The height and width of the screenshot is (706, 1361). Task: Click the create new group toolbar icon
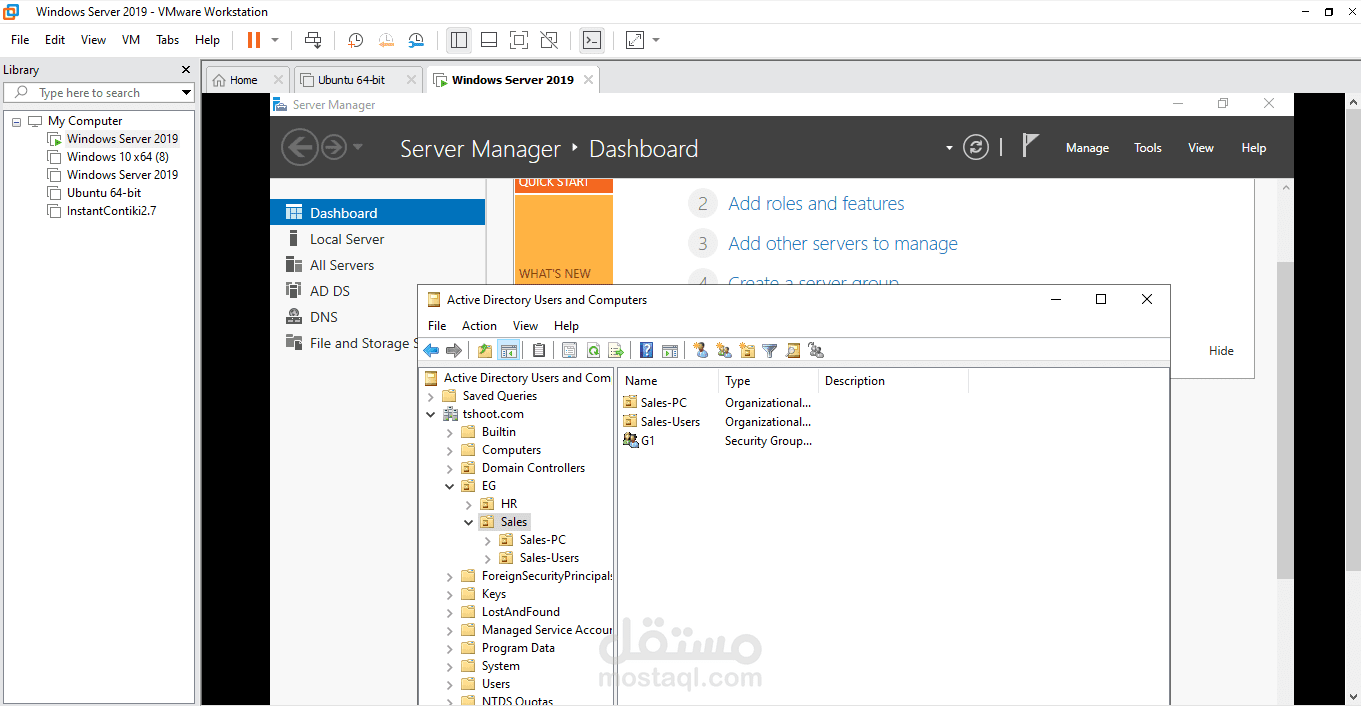click(x=723, y=350)
